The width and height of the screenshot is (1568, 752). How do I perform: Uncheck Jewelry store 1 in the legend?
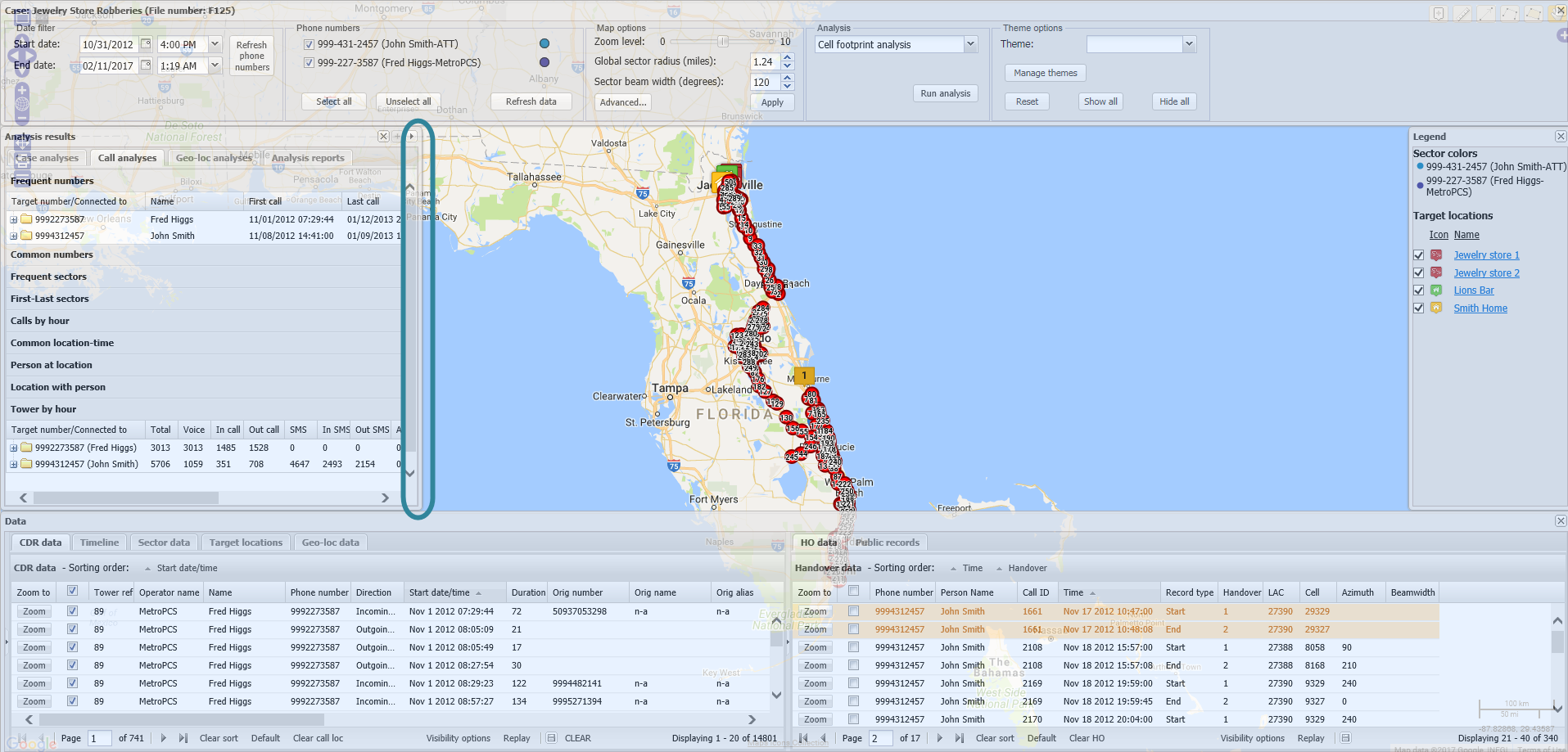click(x=1419, y=254)
